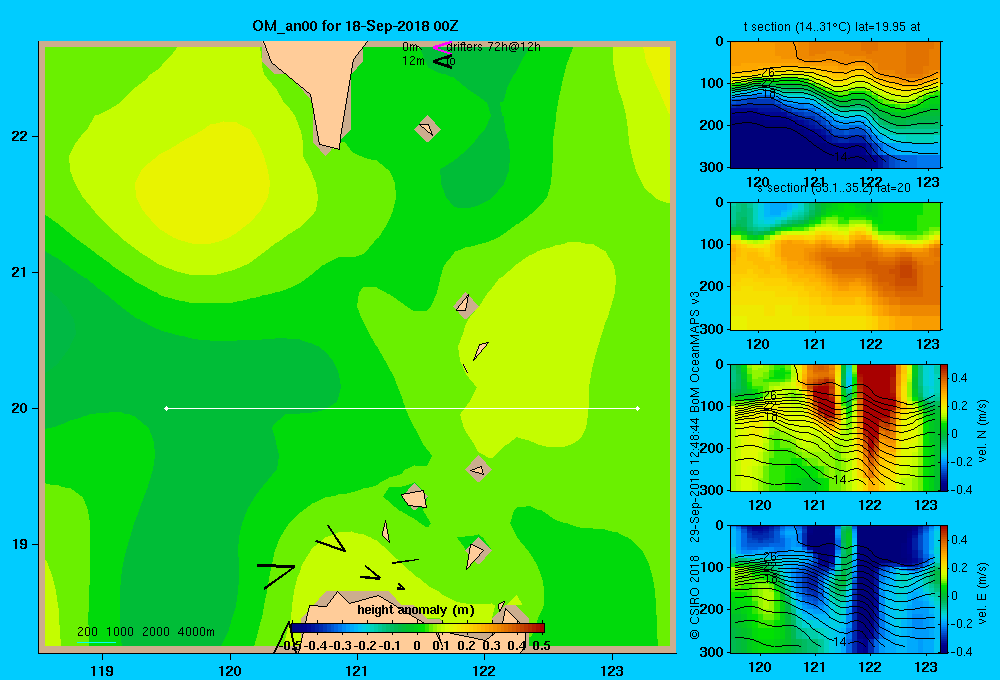Open the northward velocity section plot
This screenshot has height=680, width=1000.
(835, 427)
